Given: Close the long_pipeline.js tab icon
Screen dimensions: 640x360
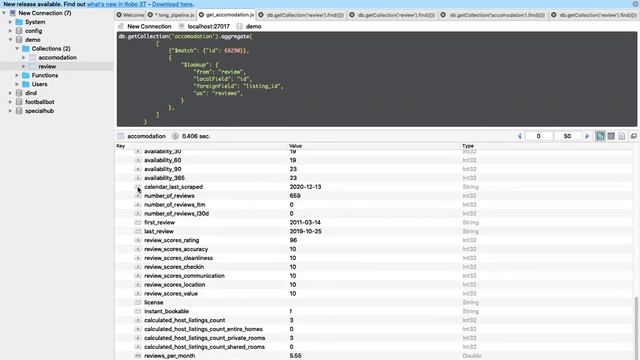Looking at the screenshot, I should click(150, 15).
